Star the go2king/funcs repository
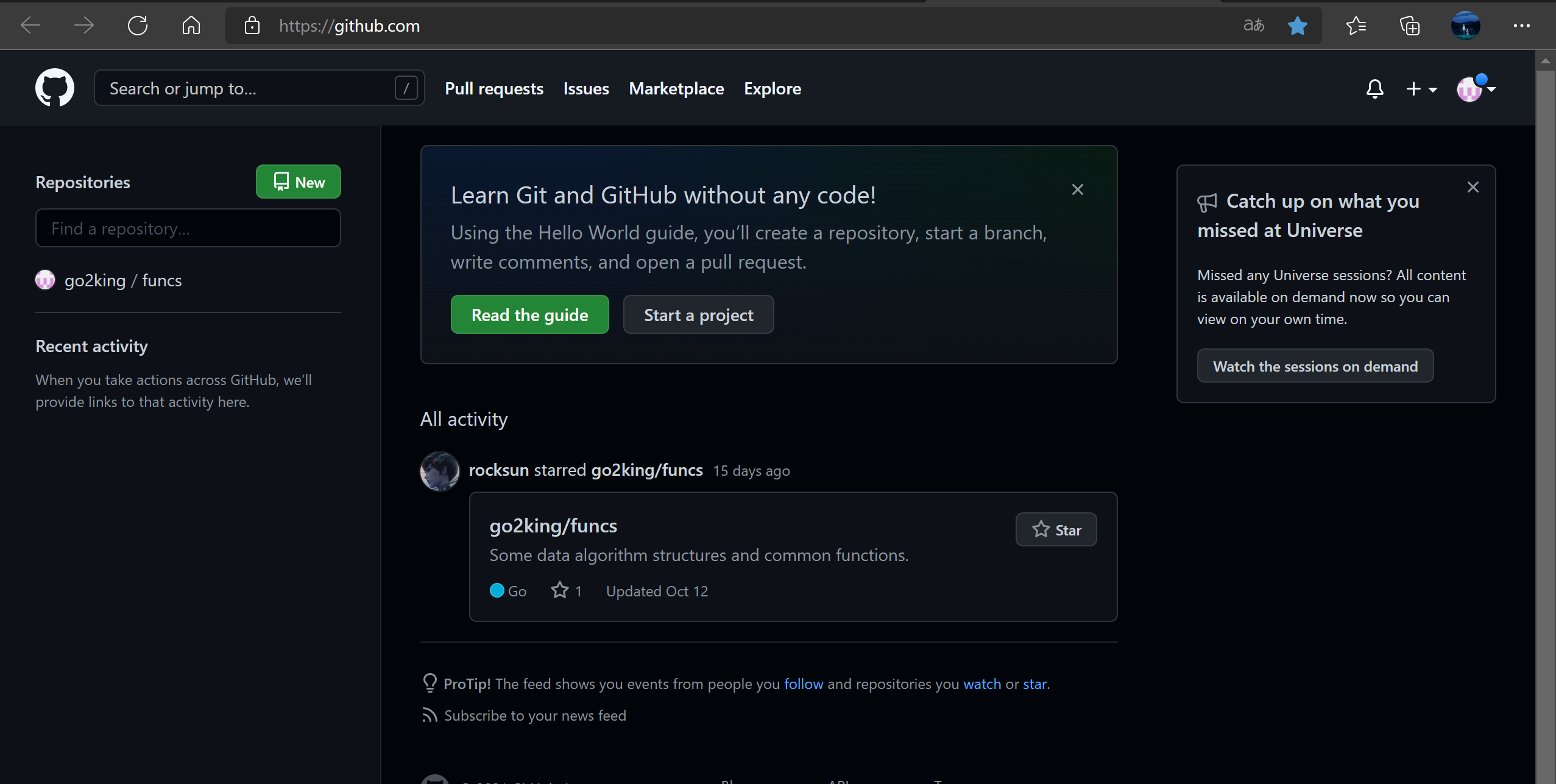Image resolution: width=1556 pixels, height=784 pixels. 1056,530
